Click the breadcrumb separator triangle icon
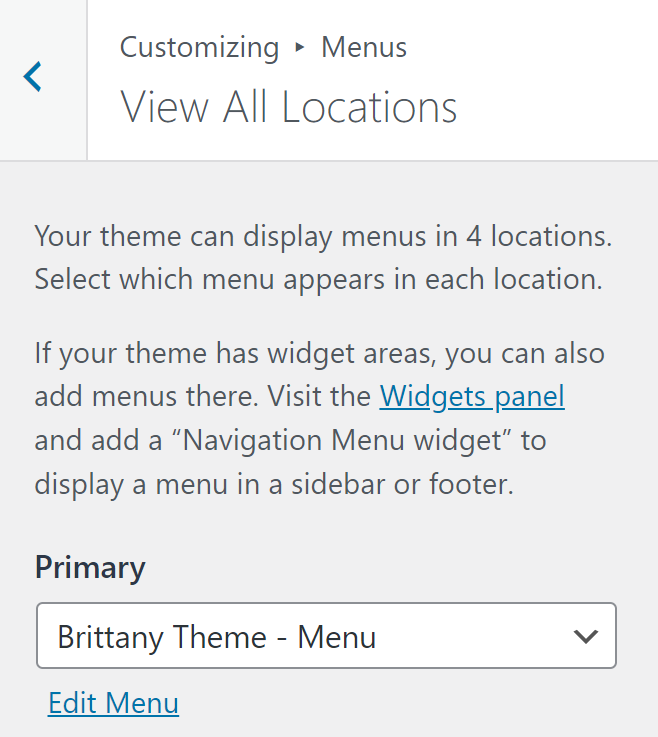The image size is (658, 737). tap(300, 47)
